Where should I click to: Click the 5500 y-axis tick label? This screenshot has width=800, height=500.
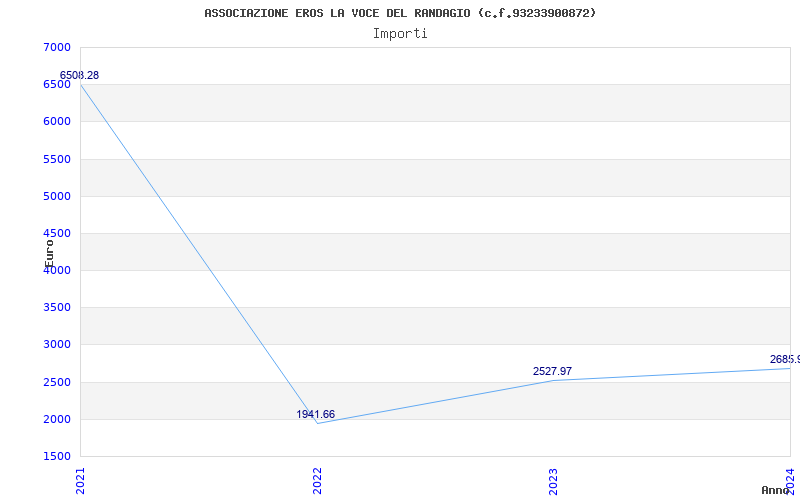(57, 159)
